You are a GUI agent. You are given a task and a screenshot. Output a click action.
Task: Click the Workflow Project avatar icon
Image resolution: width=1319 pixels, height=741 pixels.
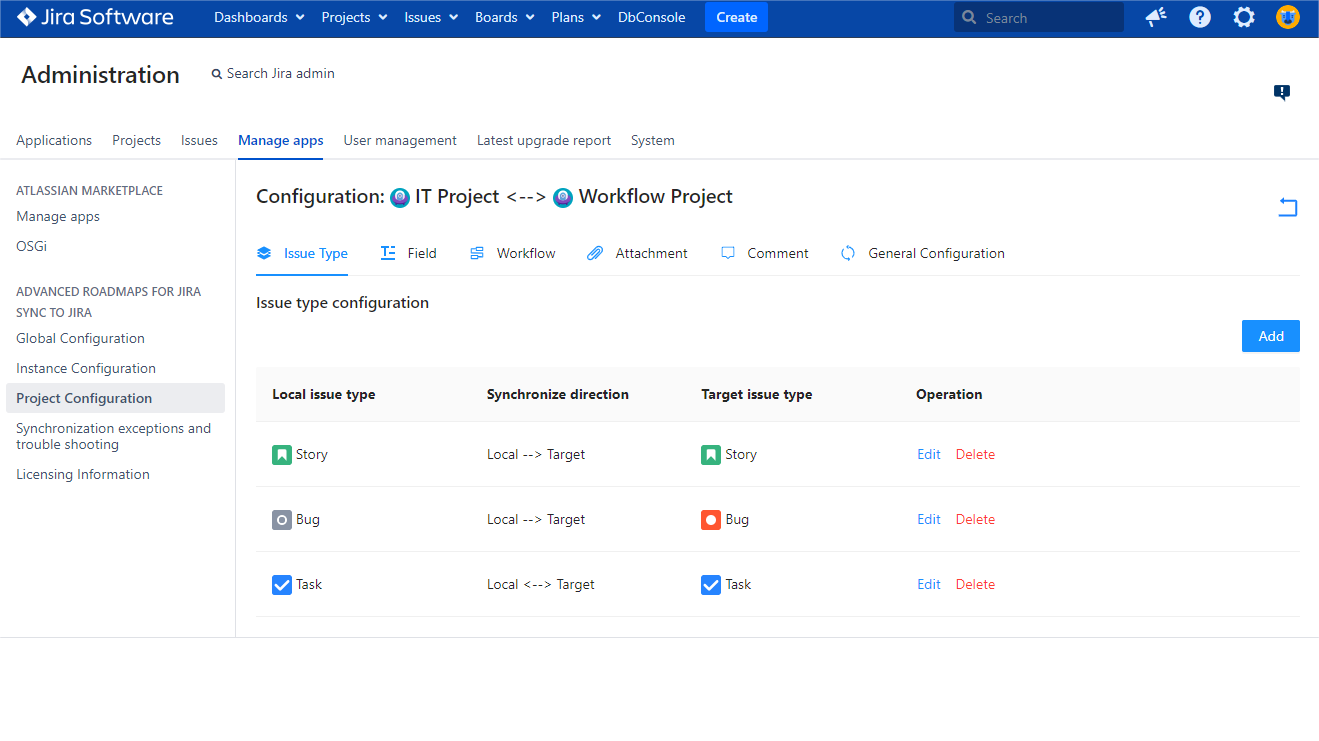pyautogui.click(x=563, y=197)
